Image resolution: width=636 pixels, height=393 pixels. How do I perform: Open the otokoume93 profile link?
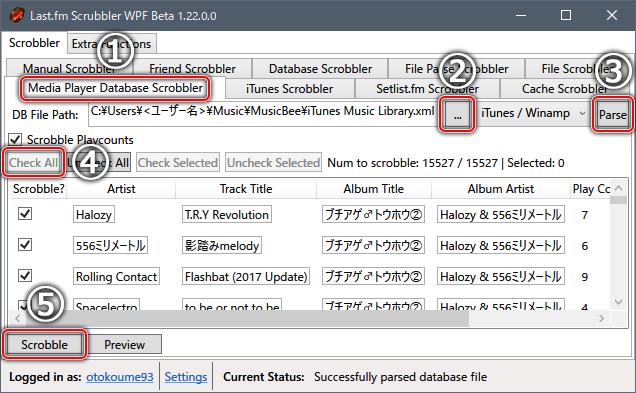[120, 377]
